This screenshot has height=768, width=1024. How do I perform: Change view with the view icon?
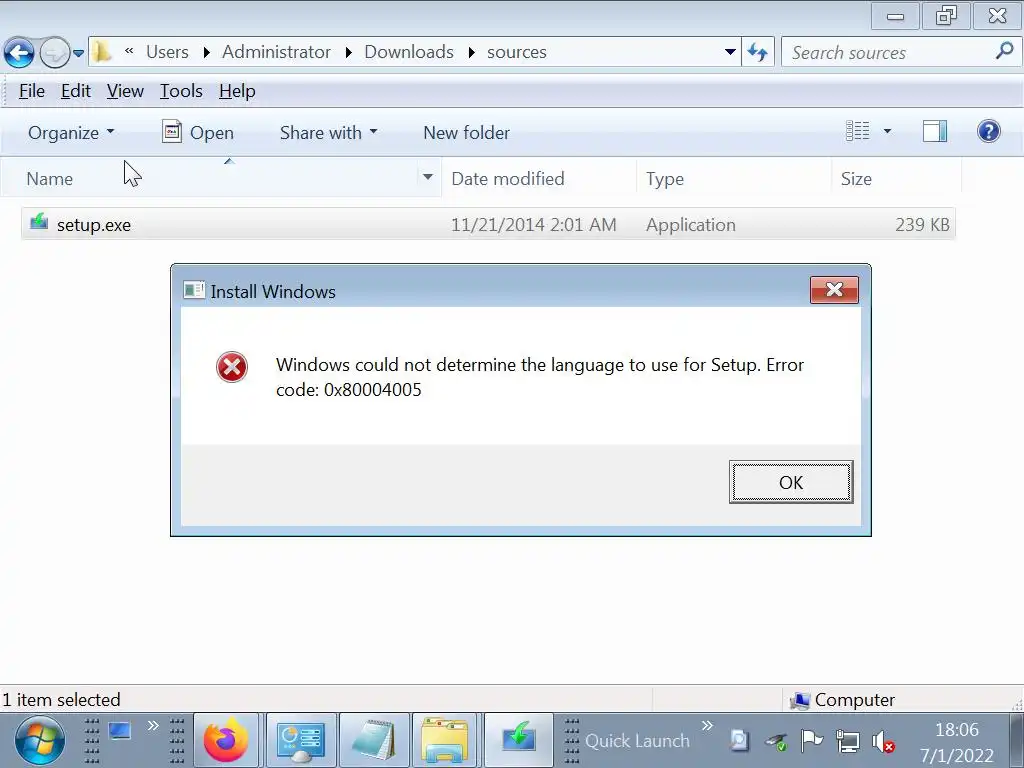click(857, 131)
